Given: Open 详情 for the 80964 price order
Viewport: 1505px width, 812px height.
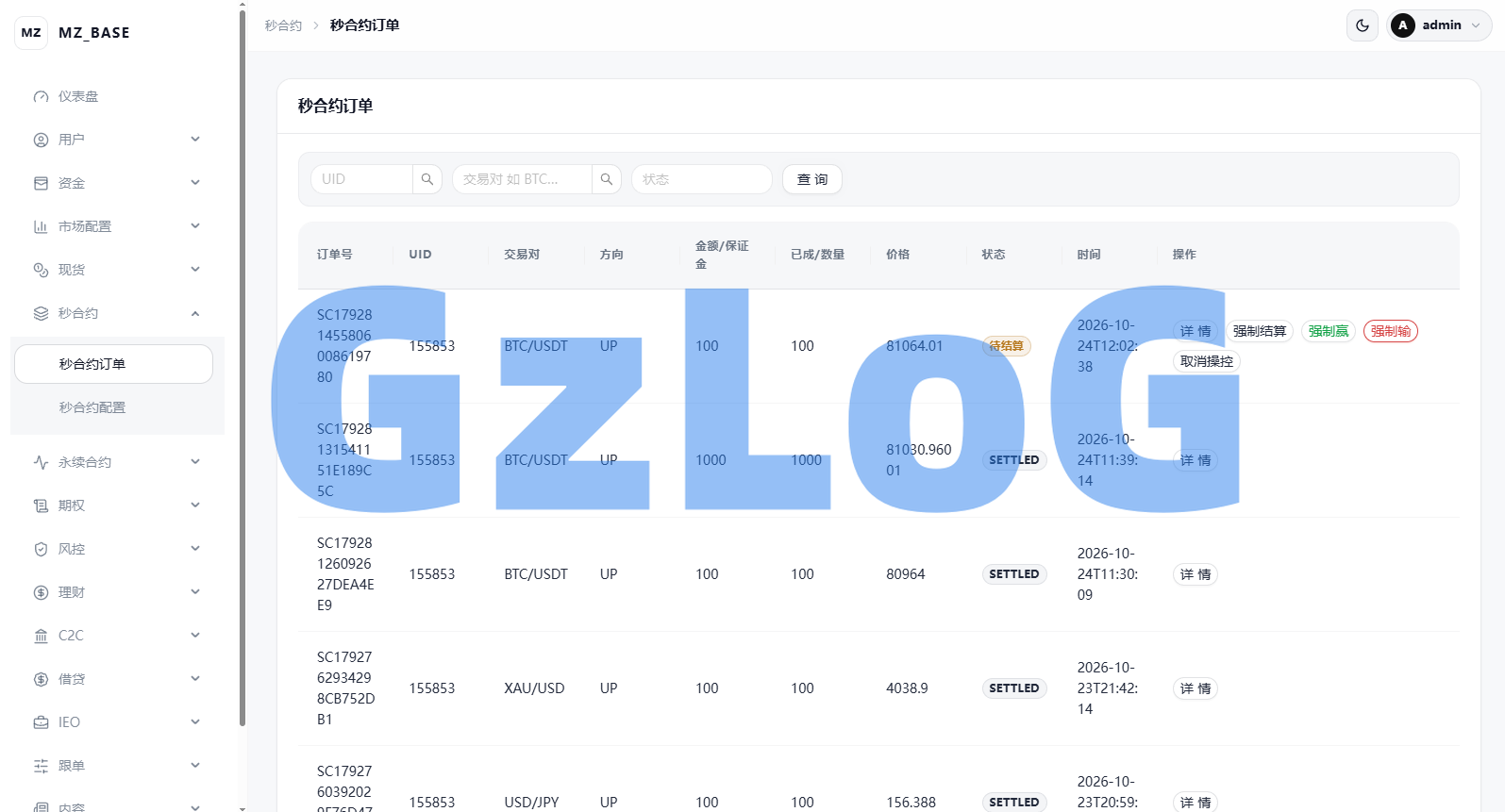Looking at the screenshot, I should tap(1196, 574).
